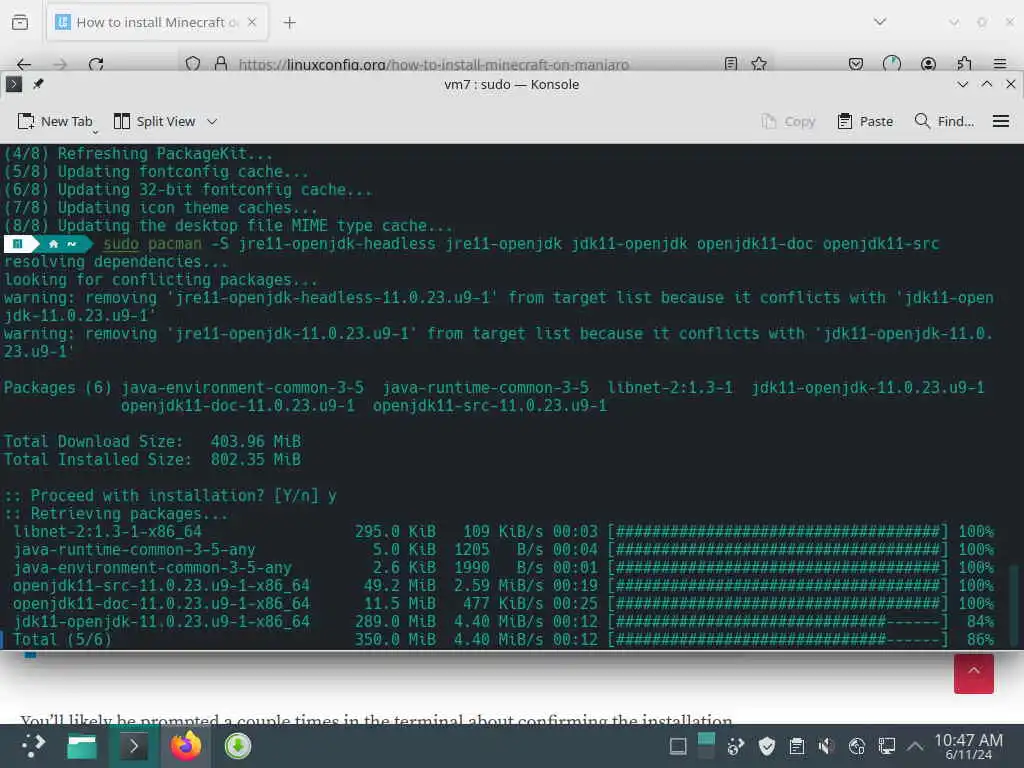Click the 'sudo' word in command line
Viewport: 1024px width, 768px height.
121,244
